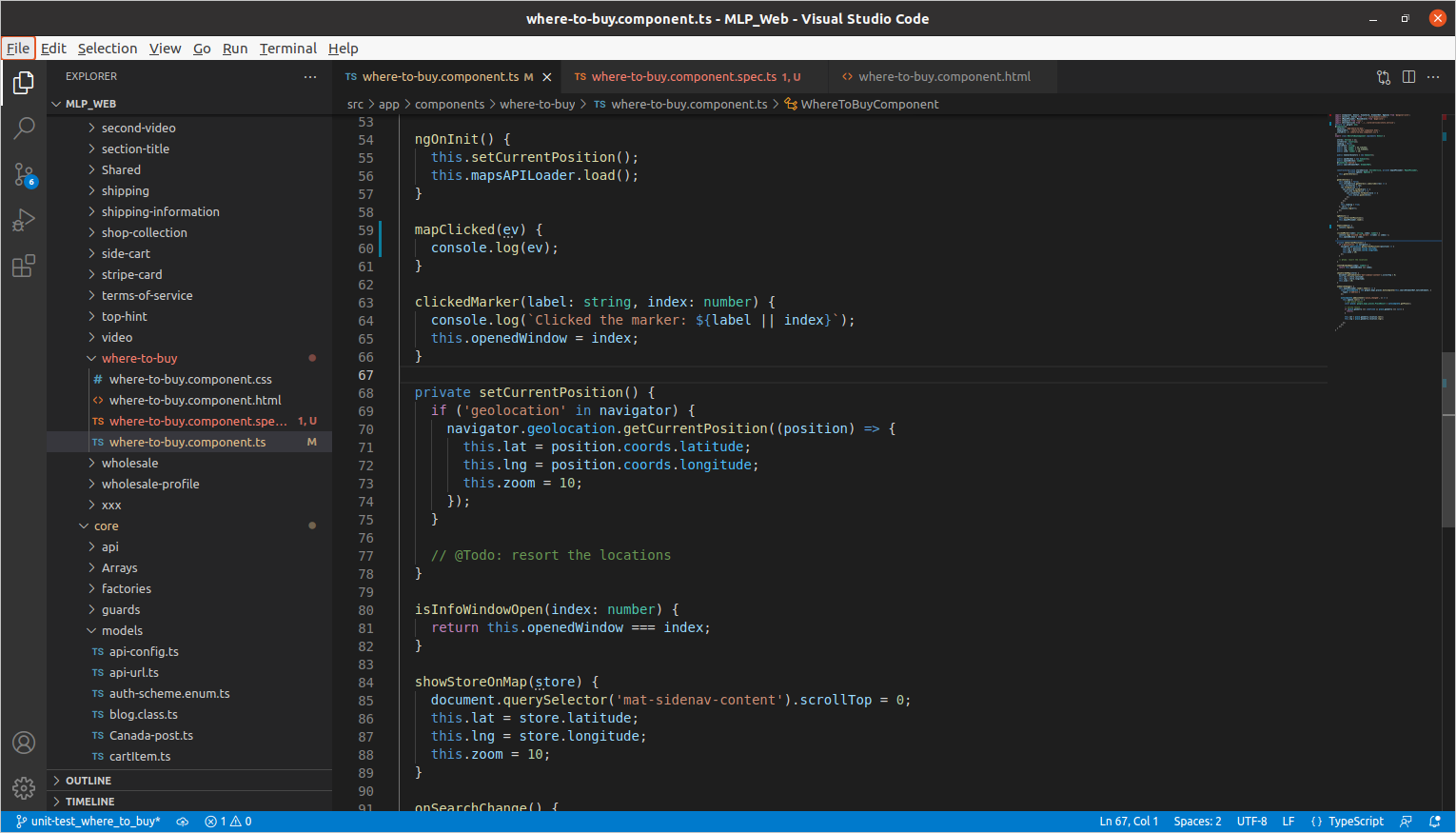This screenshot has height=833, width=1456.
Task: Open the Go menu
Action: click(202, 49)
